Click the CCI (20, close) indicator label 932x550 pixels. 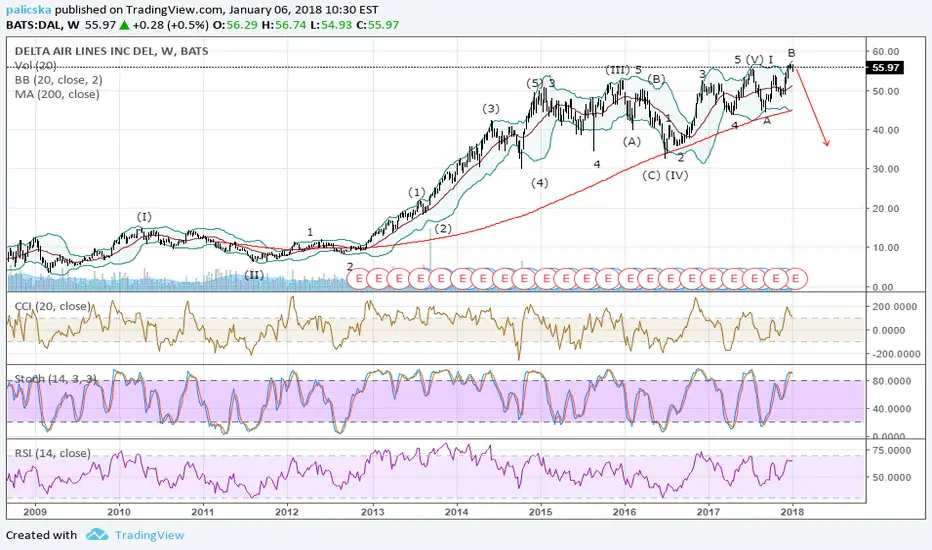point(52,306)
